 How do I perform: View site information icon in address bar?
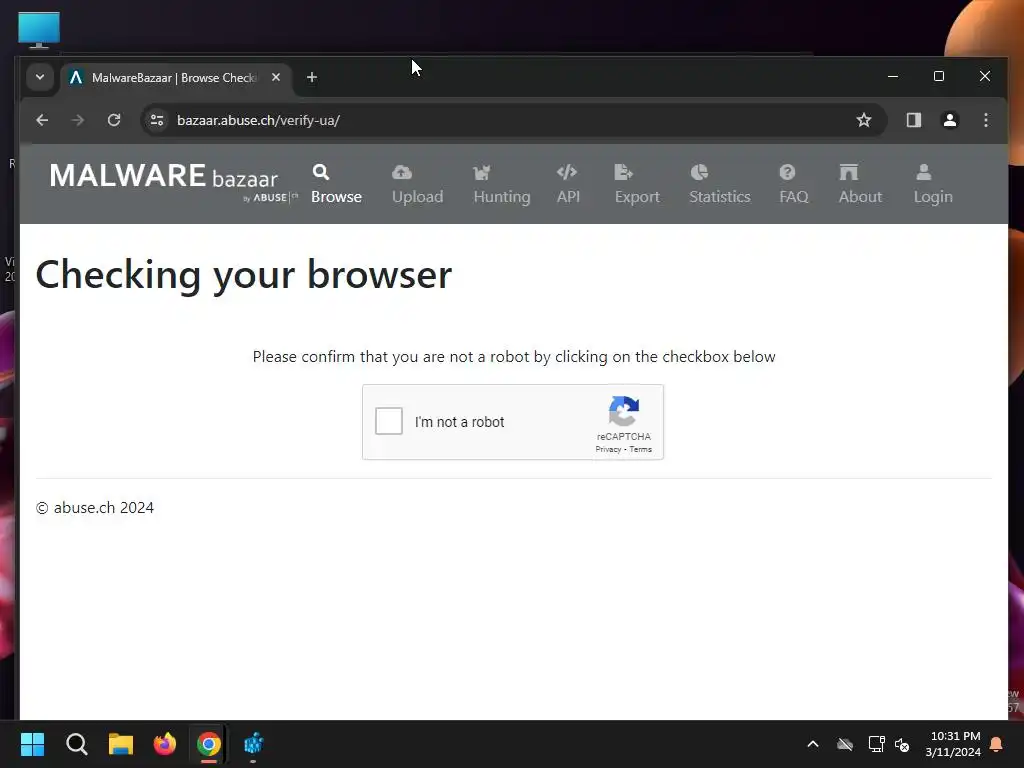click(157, 120)
